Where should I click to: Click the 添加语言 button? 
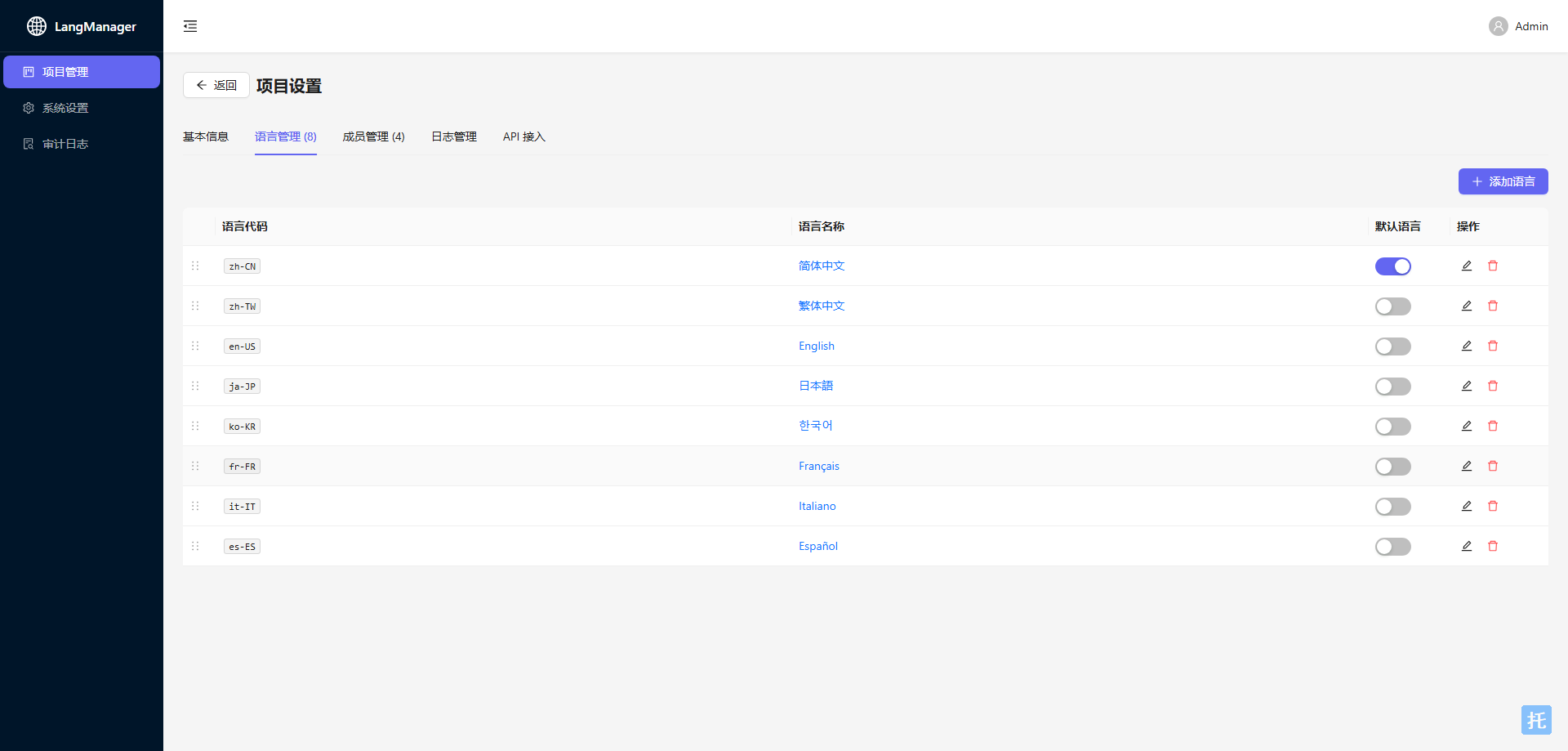click(x=1503, y=181)
